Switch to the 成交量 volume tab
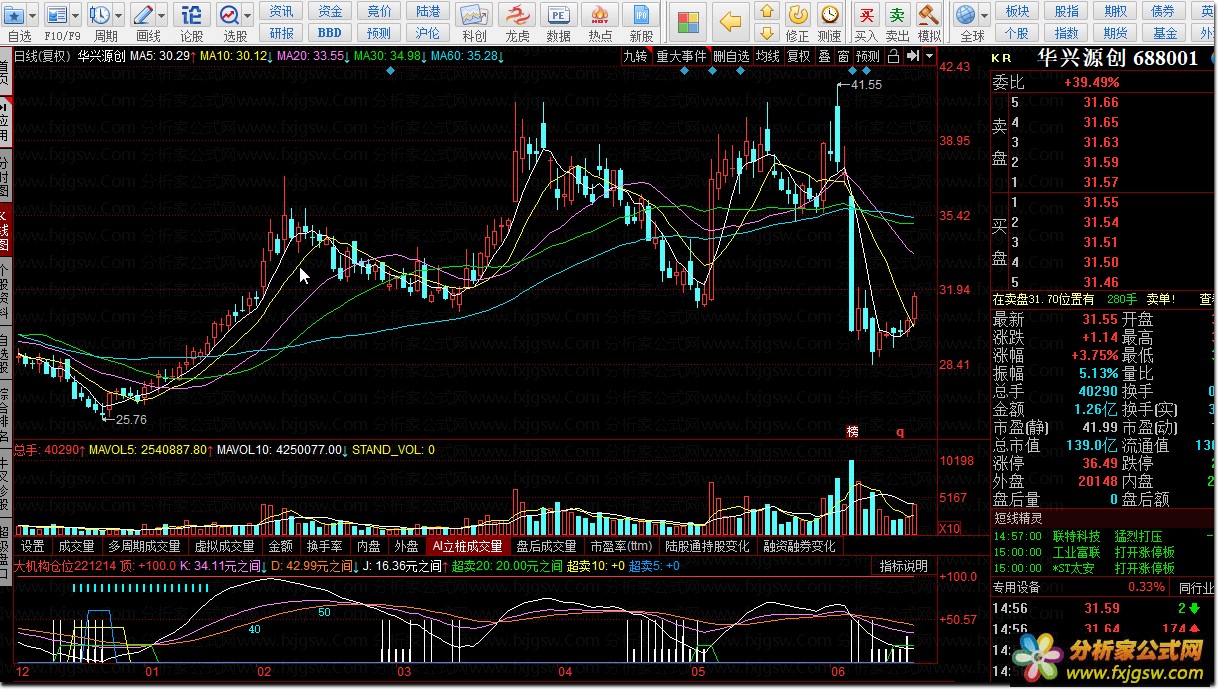 76,546
